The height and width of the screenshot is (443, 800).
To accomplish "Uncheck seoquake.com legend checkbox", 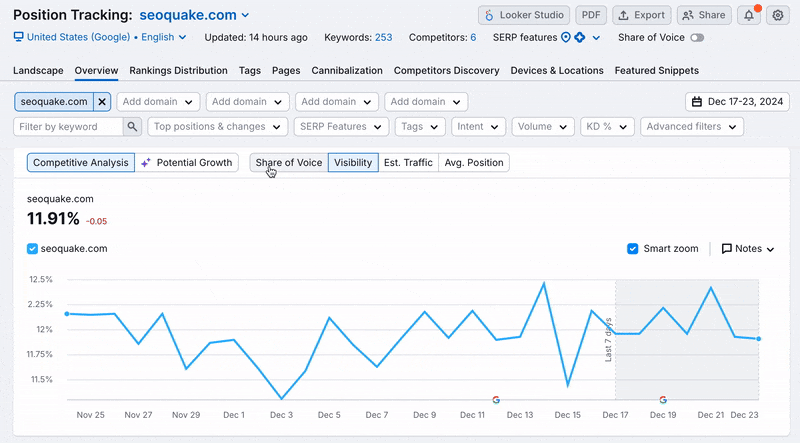I will [x=33, y=249].
